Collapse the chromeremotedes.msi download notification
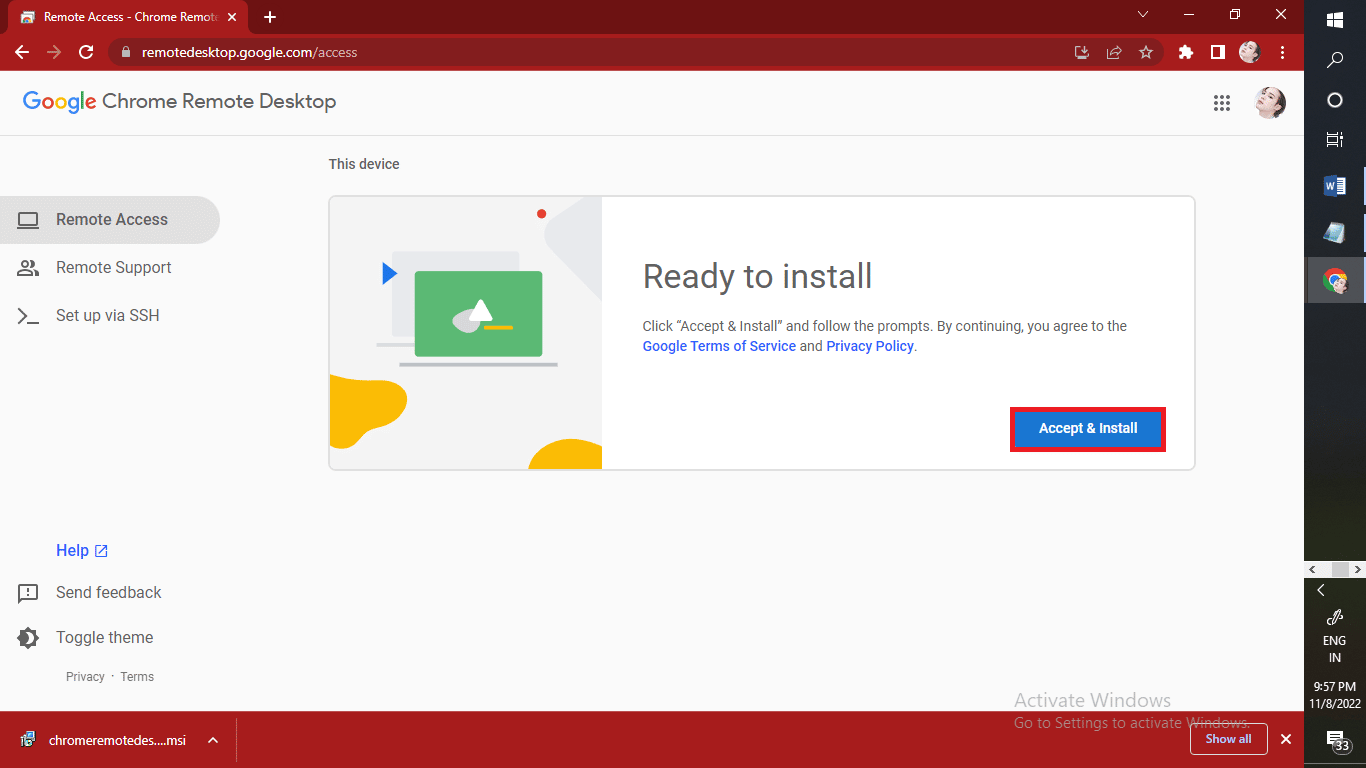Image resolution: width=1366 pixels, height=768 pixels. [211, 740]
